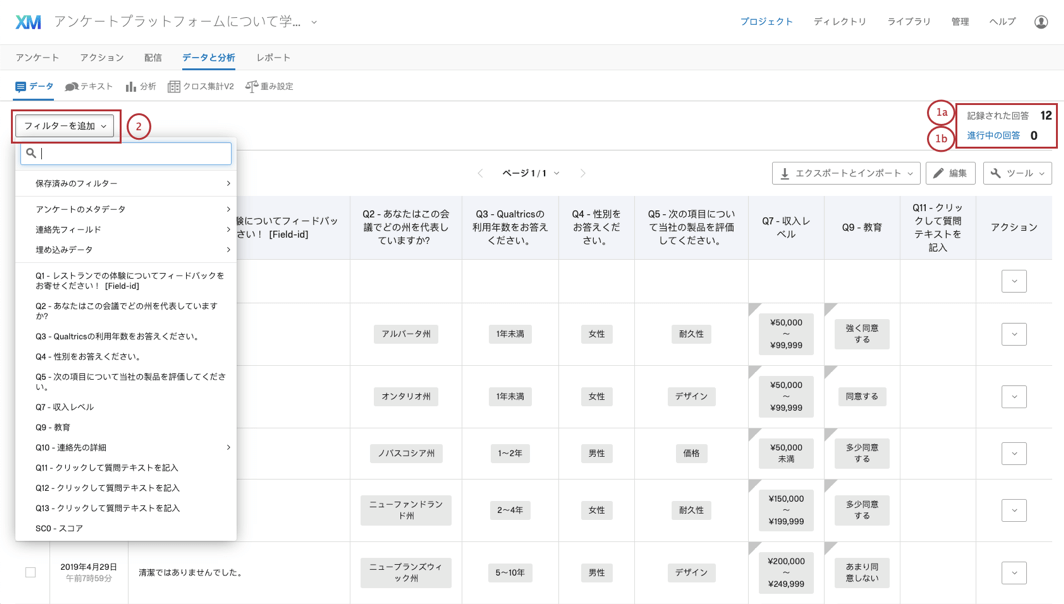Image resolution: width=1064 pixels, height=604 pixels.
Task: Tick the checkbox for 2019年4月29日 row
Action: coord(31,572)
